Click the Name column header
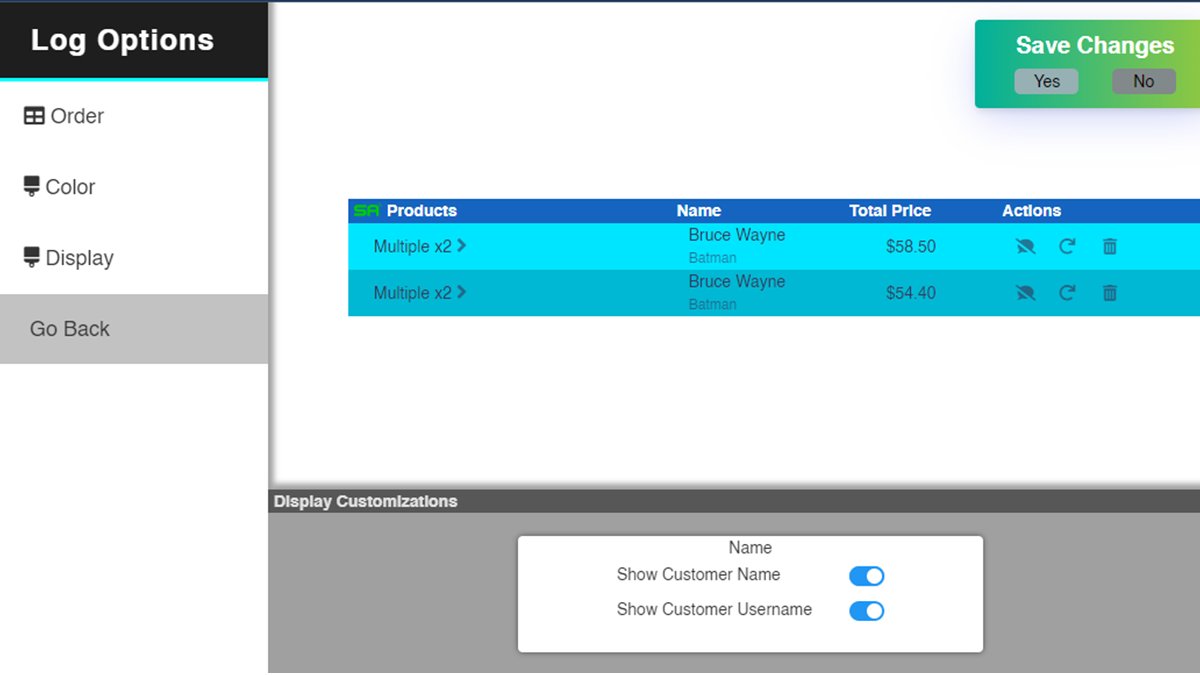The height and width of the screenshot is (675, 1200). (x=699, y=211)
